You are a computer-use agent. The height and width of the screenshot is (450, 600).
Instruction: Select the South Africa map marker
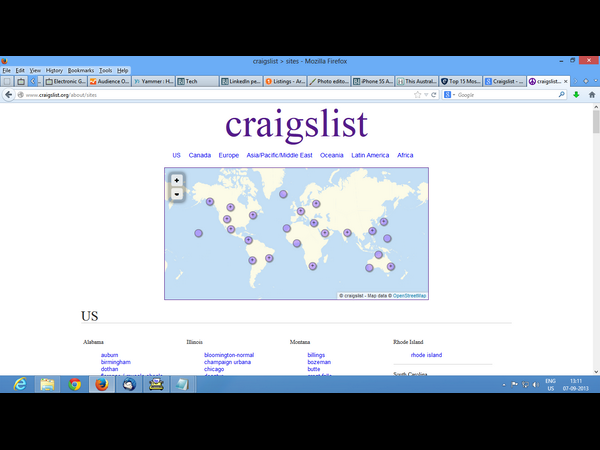(x=313, y=266)
